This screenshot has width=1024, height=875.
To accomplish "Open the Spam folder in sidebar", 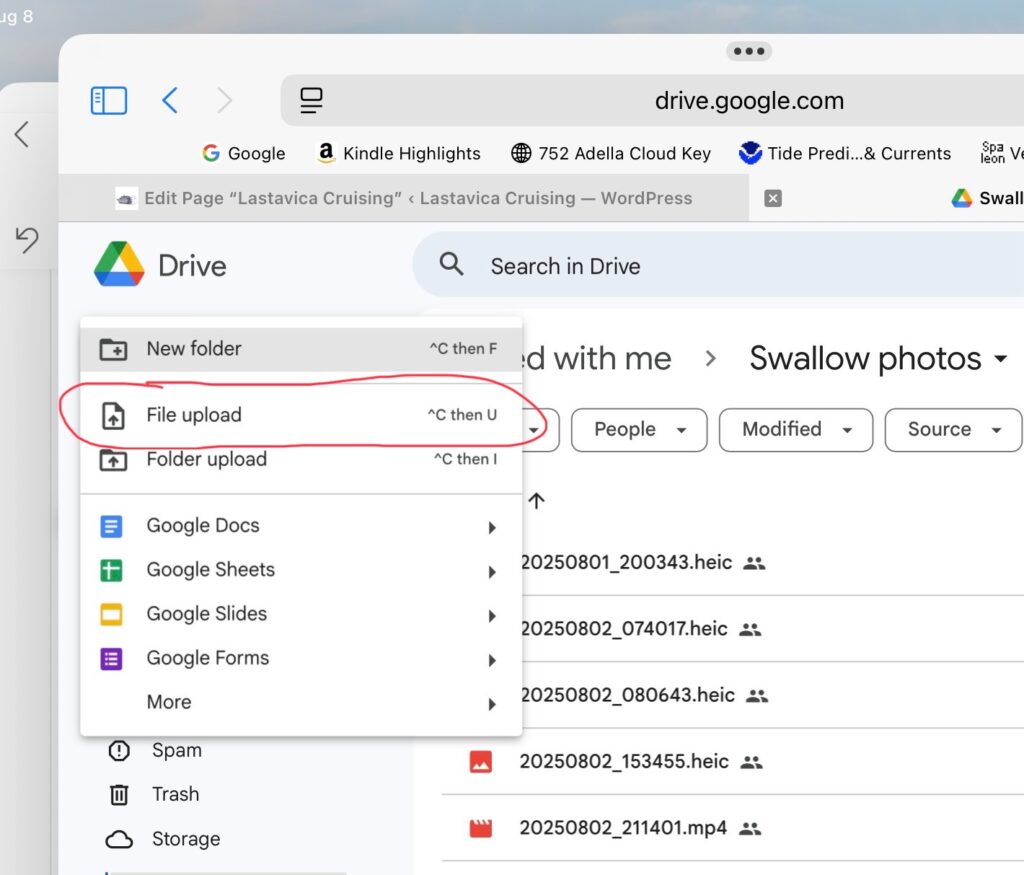I will click(154, 750).
